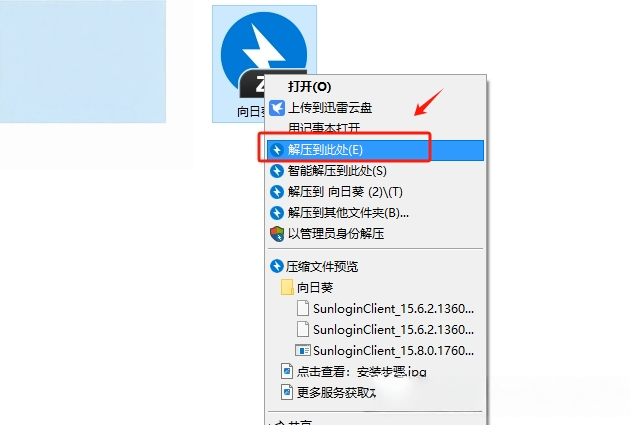Click the yellow 向日葵 folder icon in preview
Image resolution: width=640 pixels, height=425 pixels.
[x=287, y=287]
